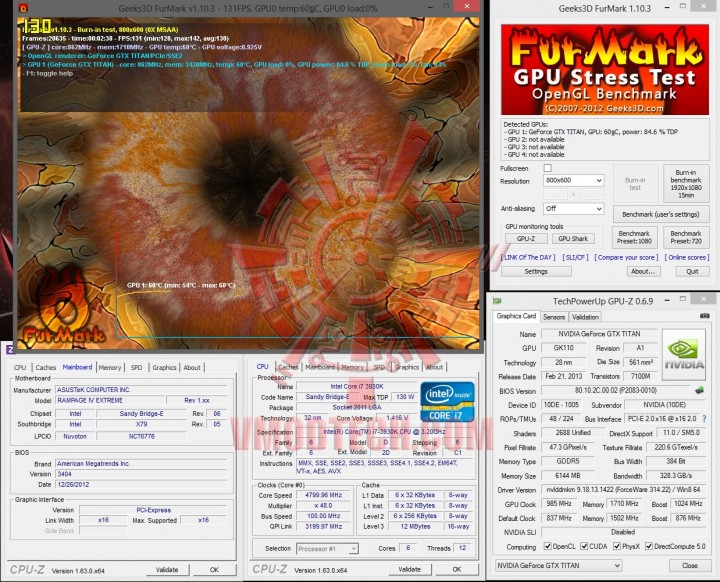Screen dimensions: 720x582
Task: Click the FurMark render window title icon
Action: click(23, 8)
